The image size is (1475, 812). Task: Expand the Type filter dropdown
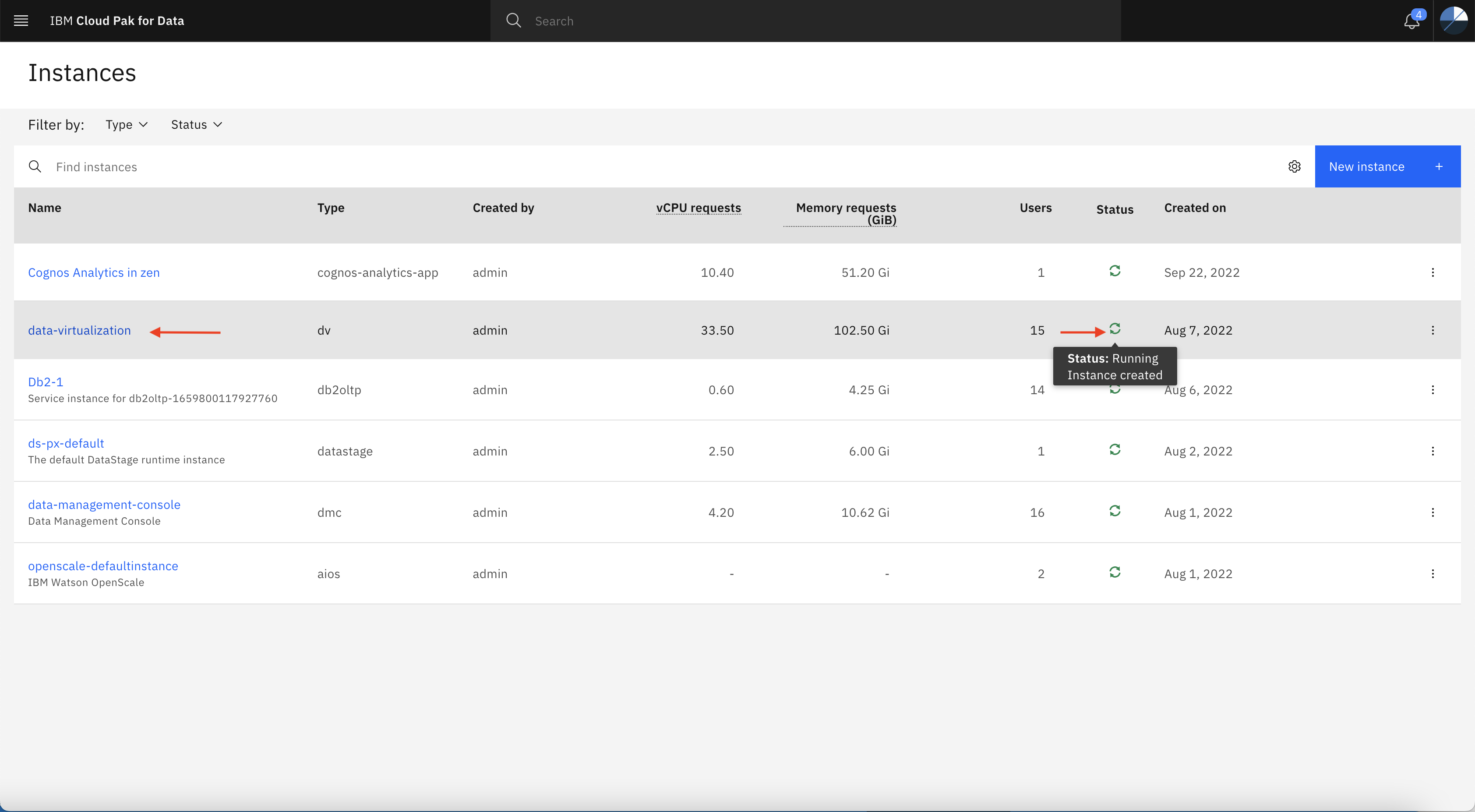(x=127, y=125)
